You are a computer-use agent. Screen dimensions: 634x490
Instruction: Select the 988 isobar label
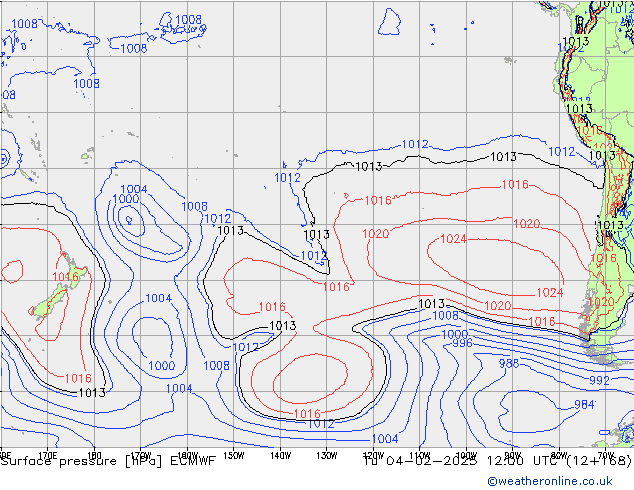tap(509, 364)
